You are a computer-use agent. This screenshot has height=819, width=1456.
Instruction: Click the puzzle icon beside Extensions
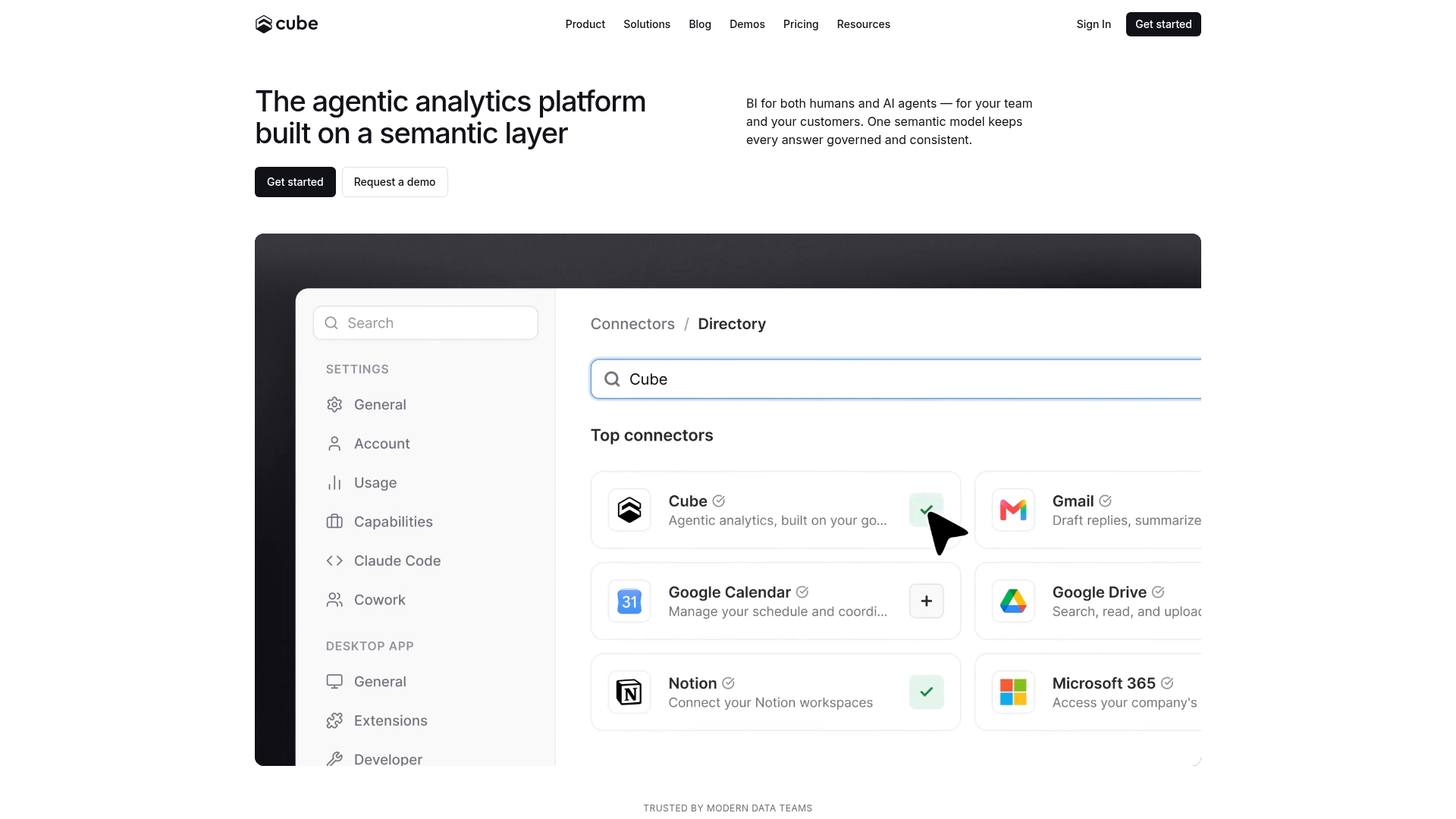(x=334, y=720)
